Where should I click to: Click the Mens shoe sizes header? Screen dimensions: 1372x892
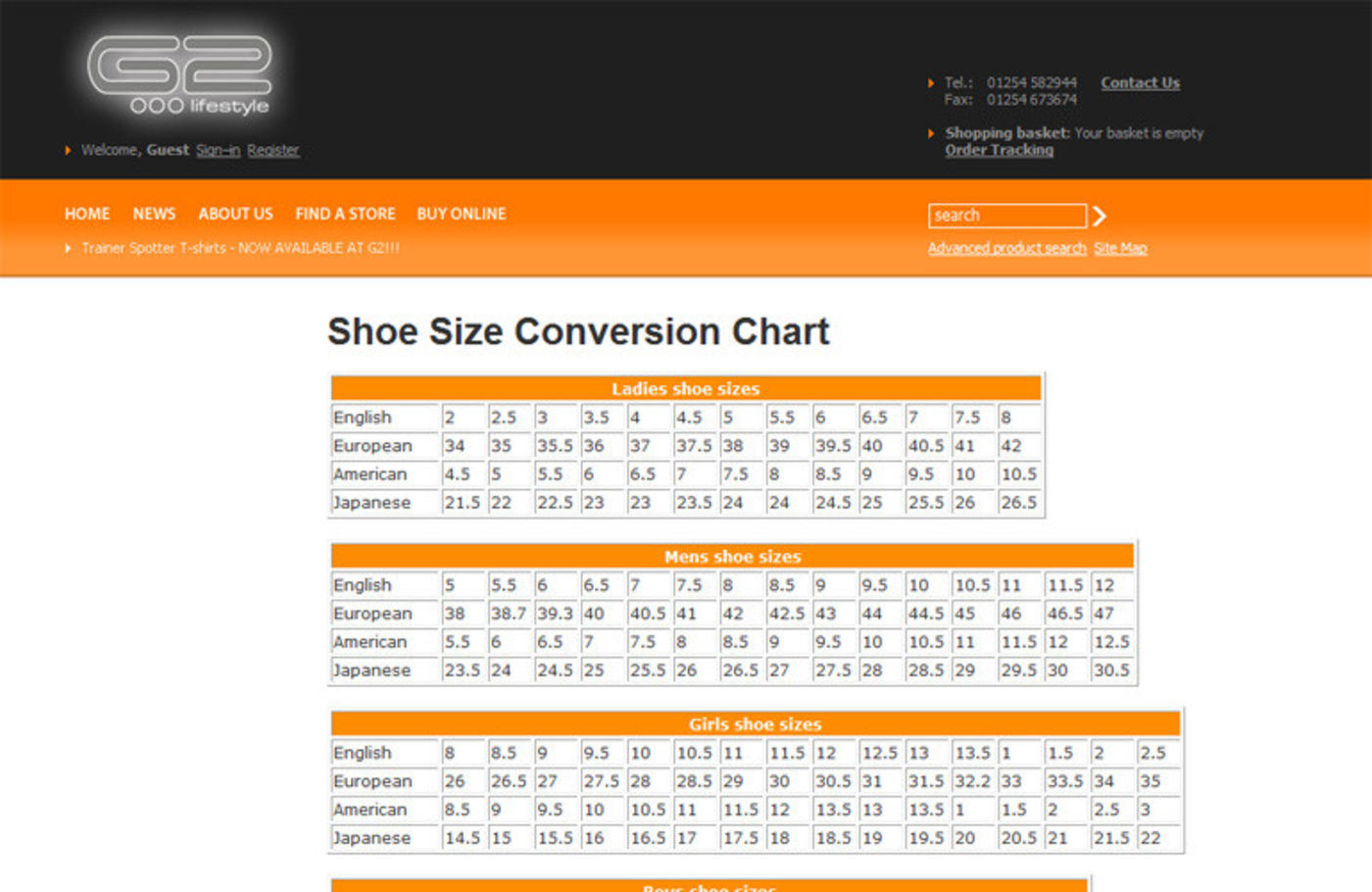pos(732,557)
